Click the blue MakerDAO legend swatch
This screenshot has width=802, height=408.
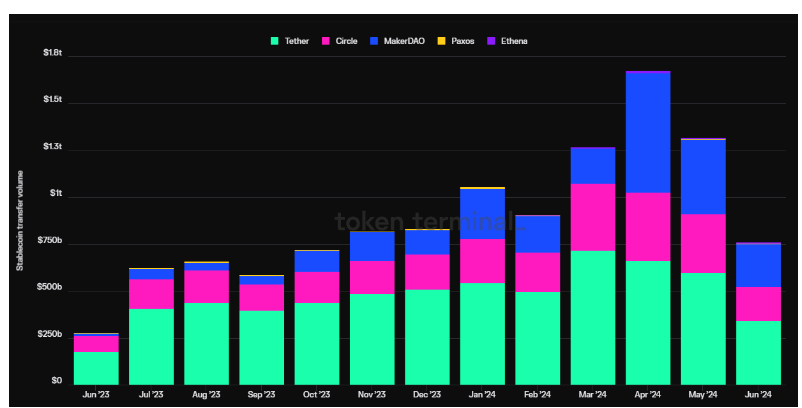(374, 41)
